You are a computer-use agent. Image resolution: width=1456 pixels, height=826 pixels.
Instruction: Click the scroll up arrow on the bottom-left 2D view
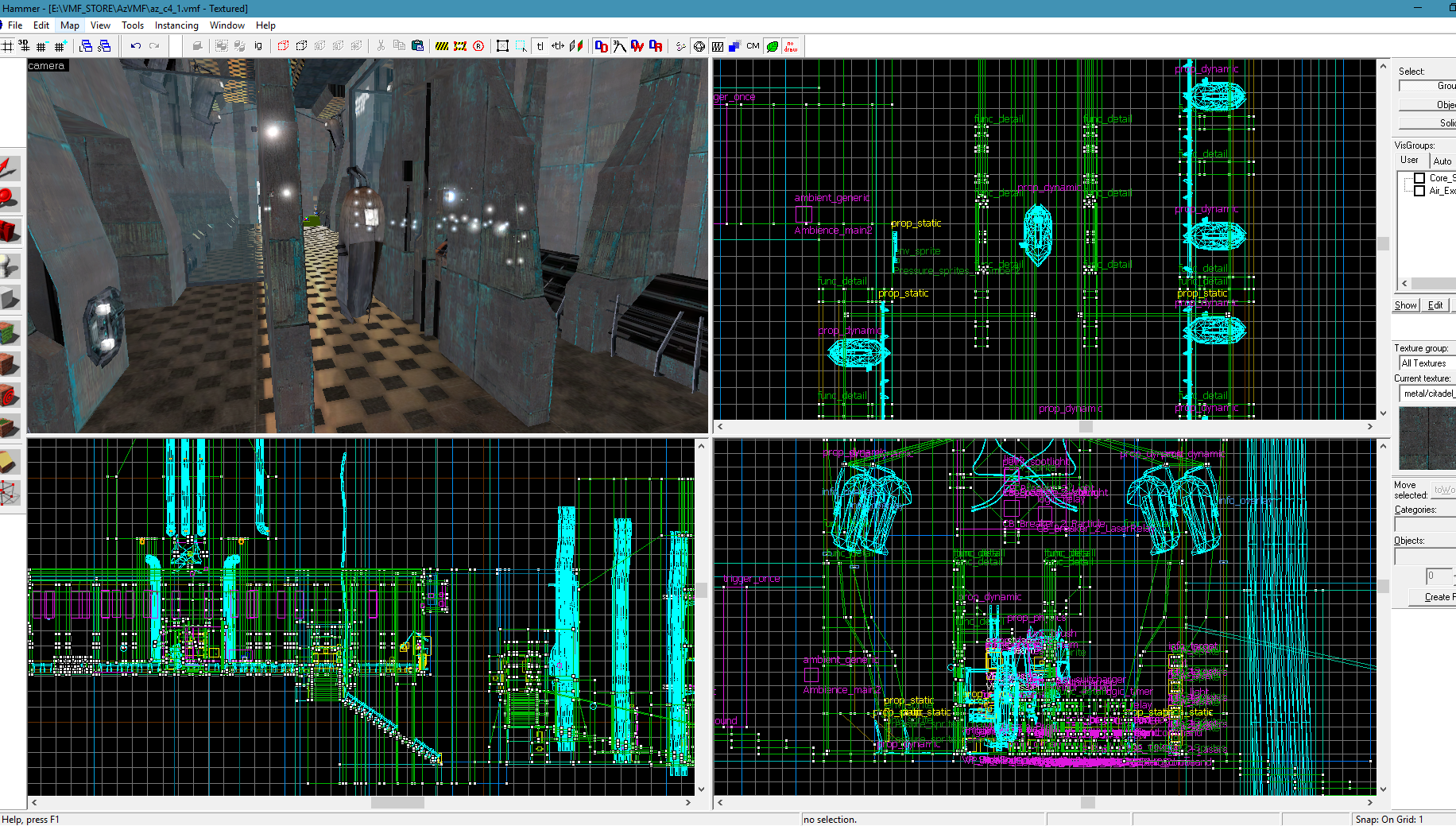(701, 446)
